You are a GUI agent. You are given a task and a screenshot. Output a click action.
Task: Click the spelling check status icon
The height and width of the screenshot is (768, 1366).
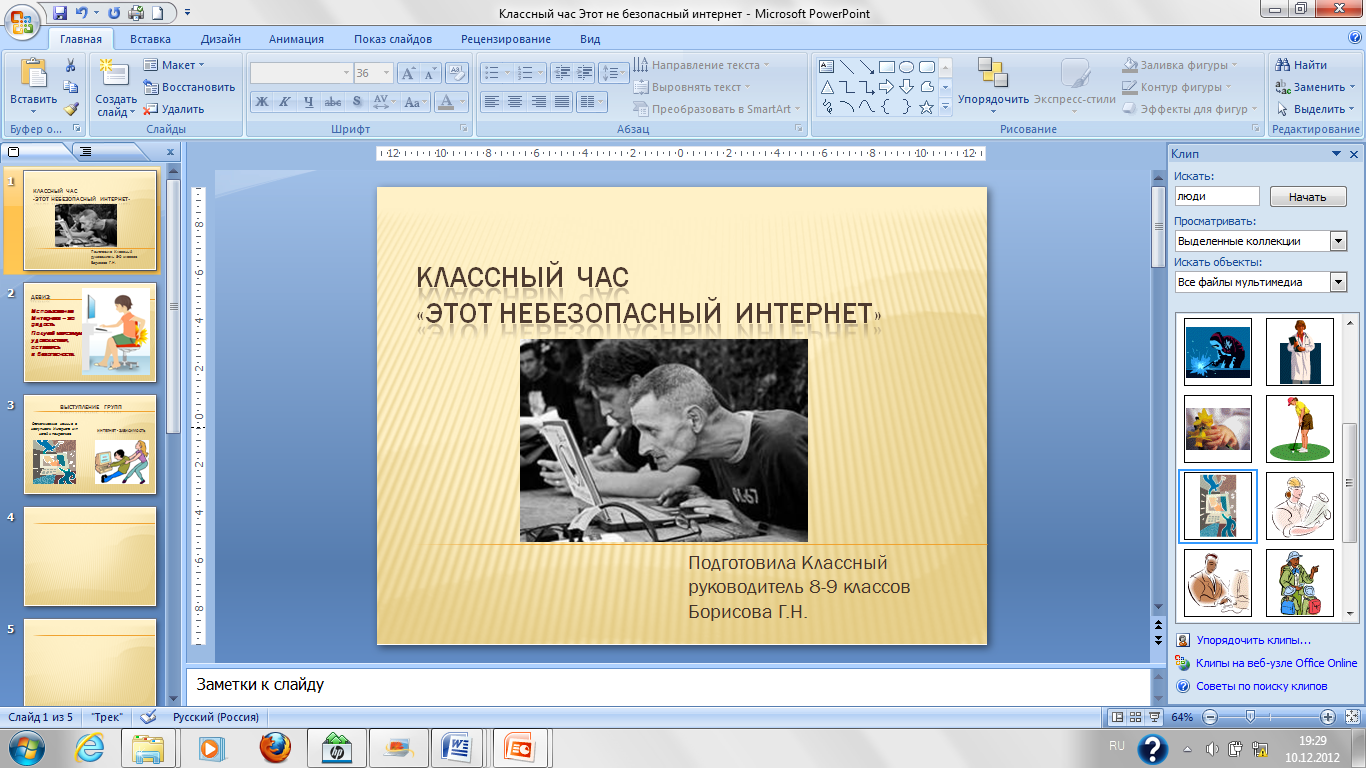tap(149, 717)
